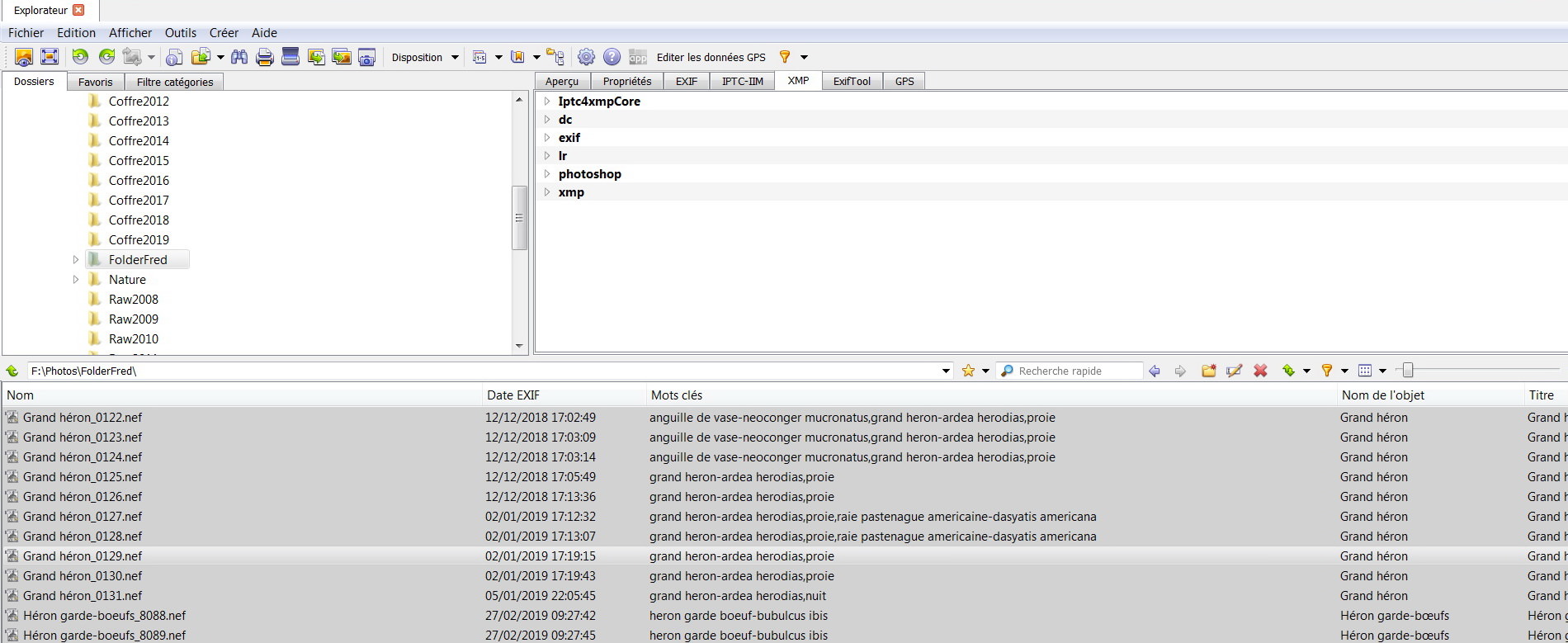Image resolution: width=1568 pixels, height=643 pixels.
Task: Add to favorites using star icon
Action: click(x=968, y=371)
